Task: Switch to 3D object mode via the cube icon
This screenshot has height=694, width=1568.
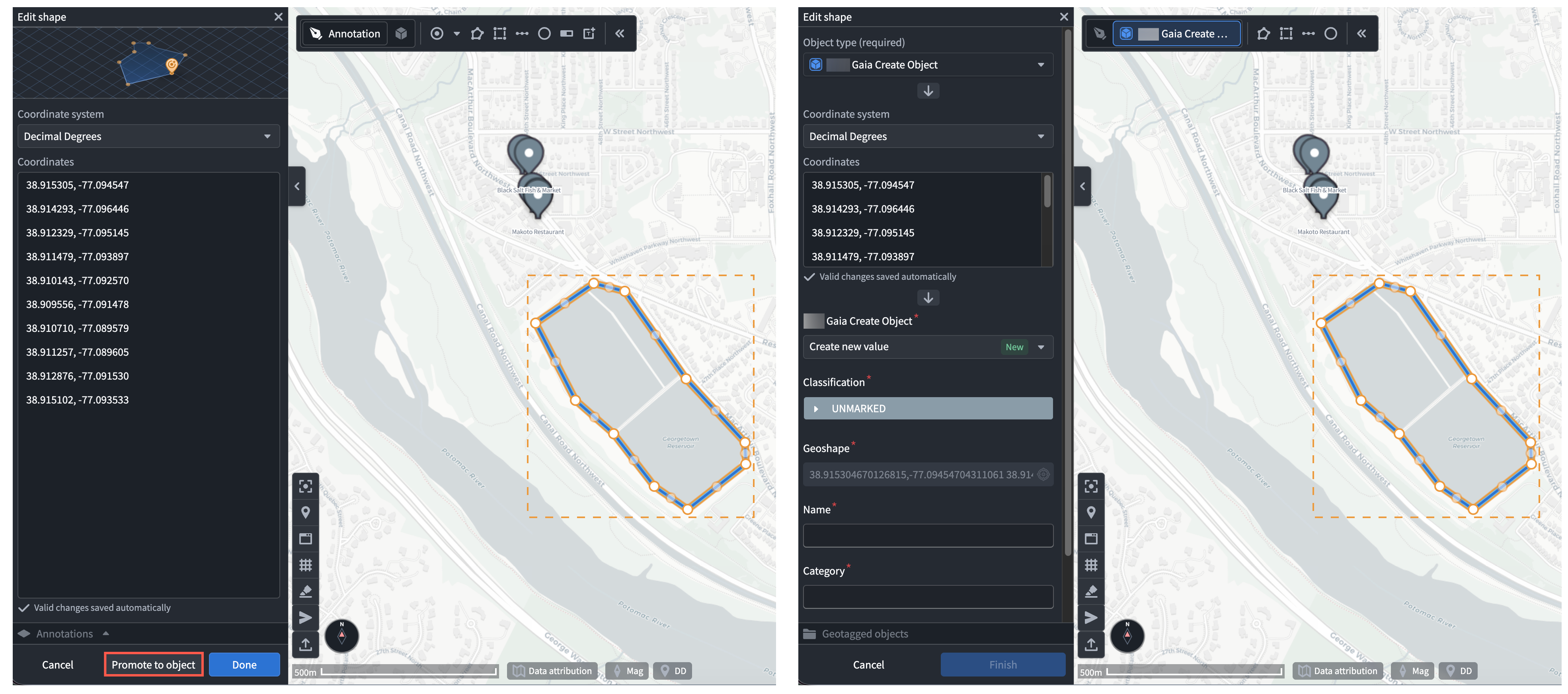Action: [401, 33]
